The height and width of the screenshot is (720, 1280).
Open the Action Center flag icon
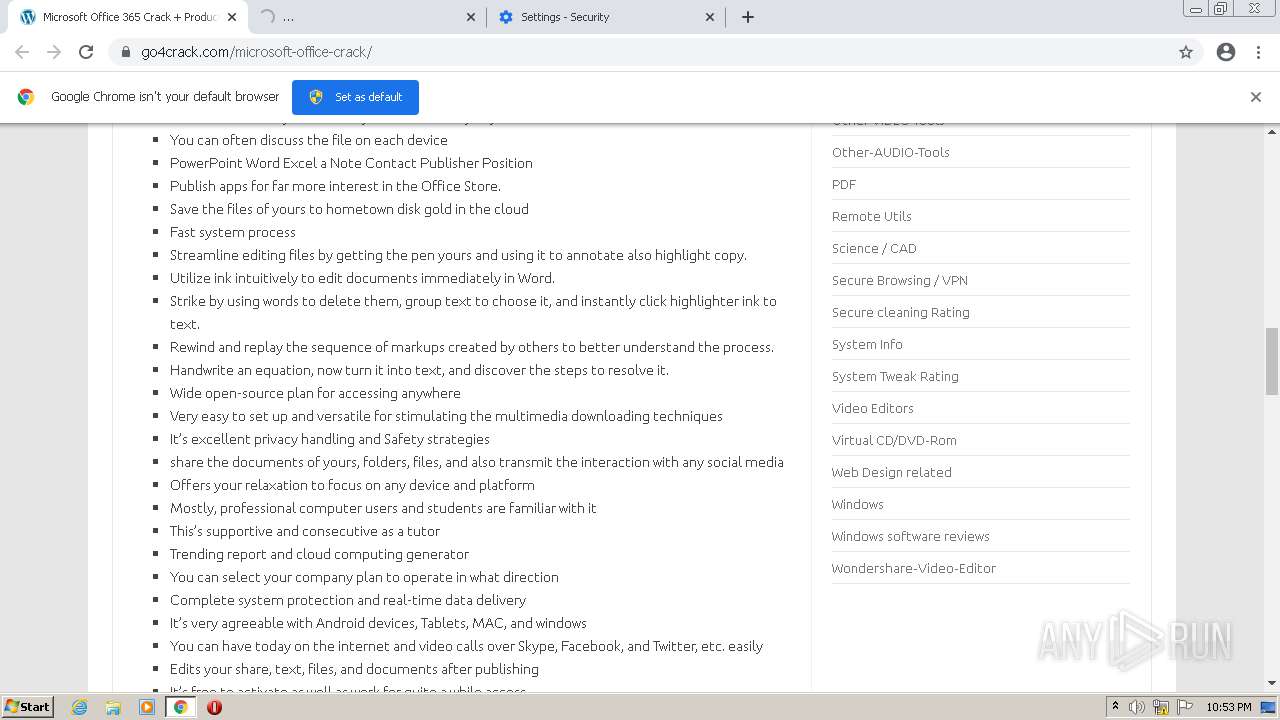tap(1185, 707)
